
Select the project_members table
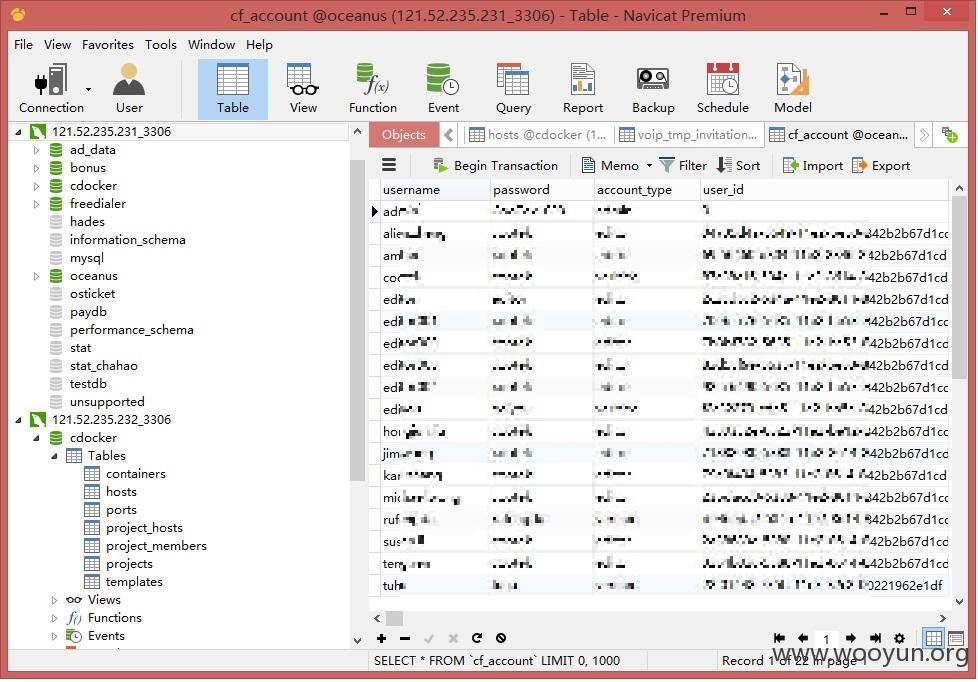tap(156, 546)
